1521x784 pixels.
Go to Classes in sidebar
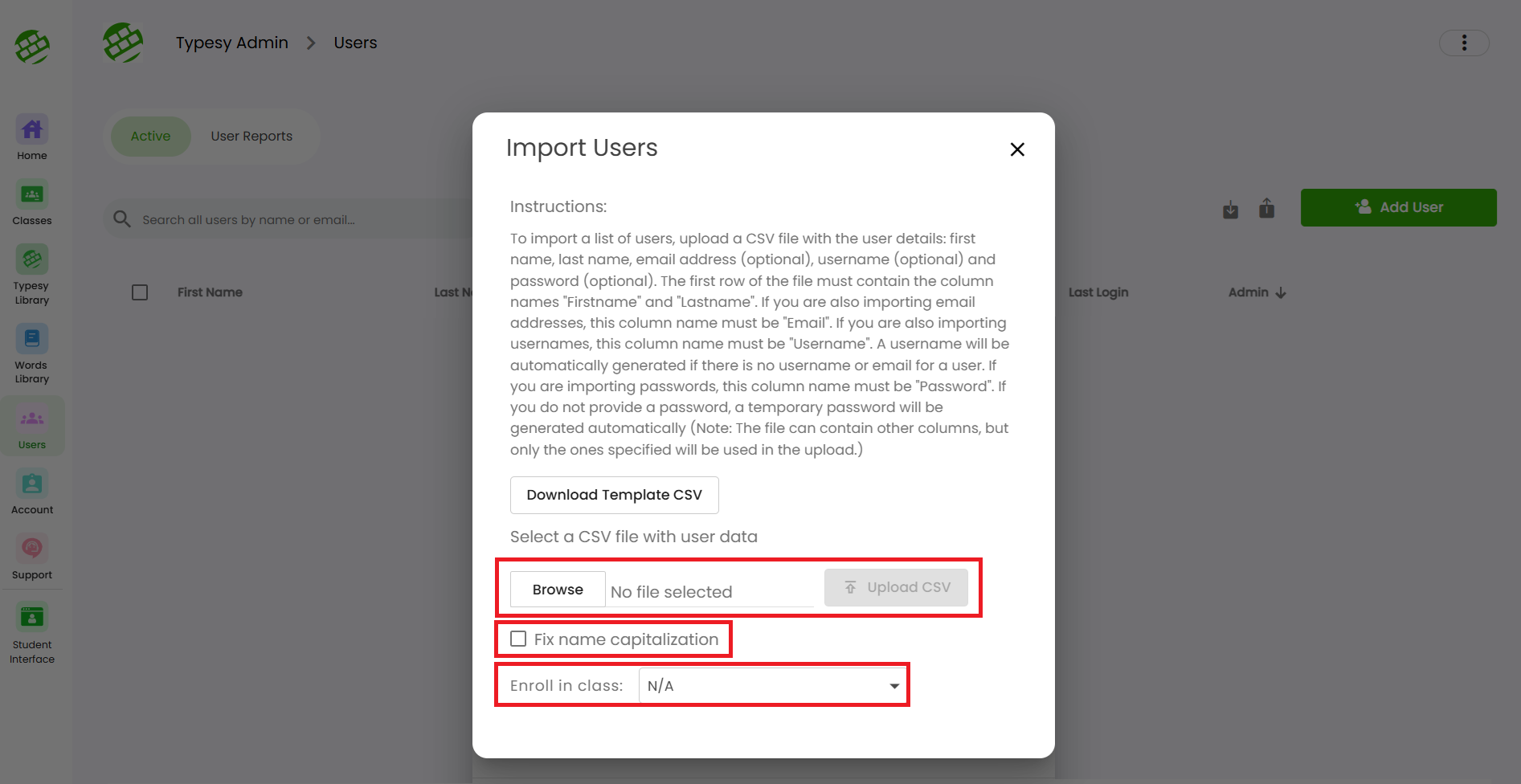coord(32,195)
